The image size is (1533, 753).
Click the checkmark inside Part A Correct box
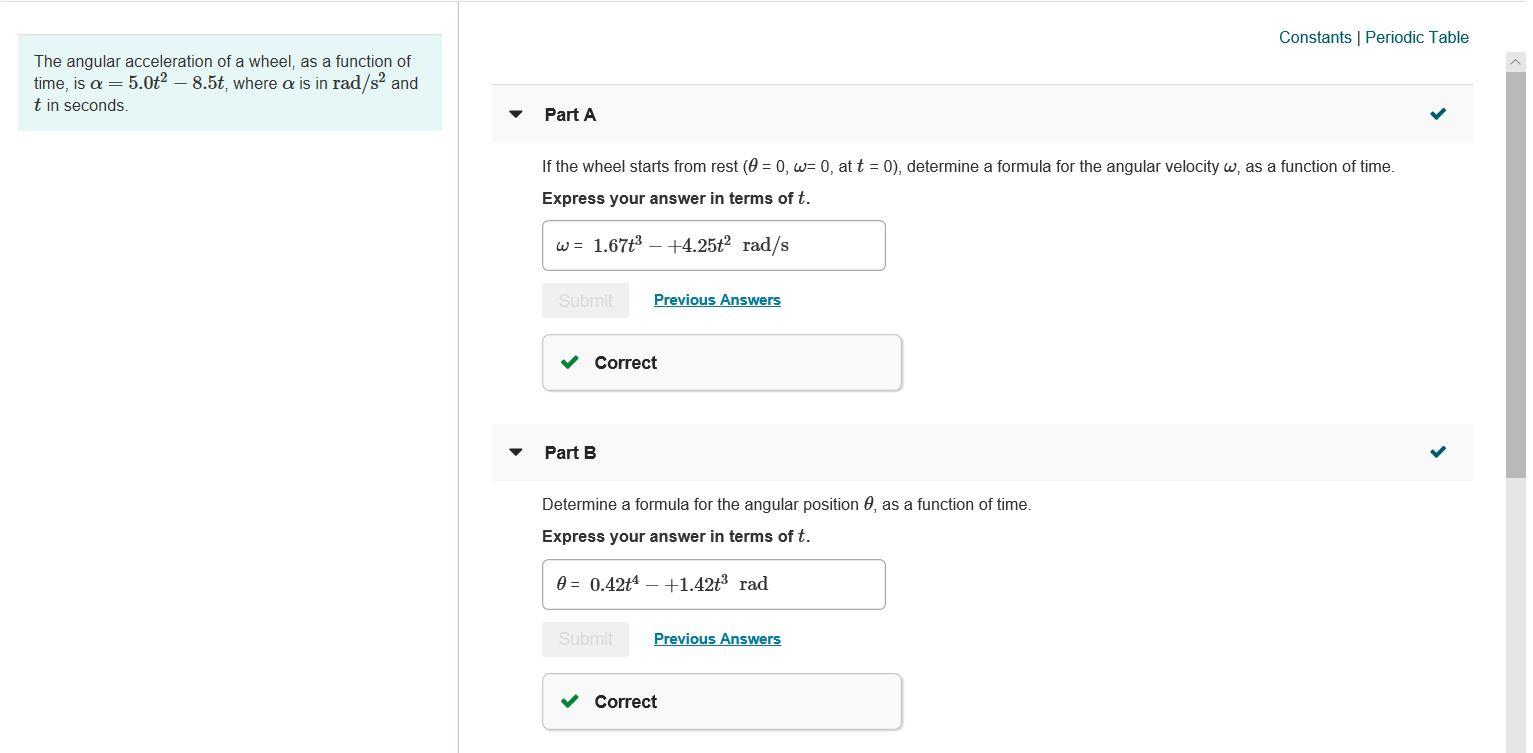pyautogui.click(x=569, y=362)
